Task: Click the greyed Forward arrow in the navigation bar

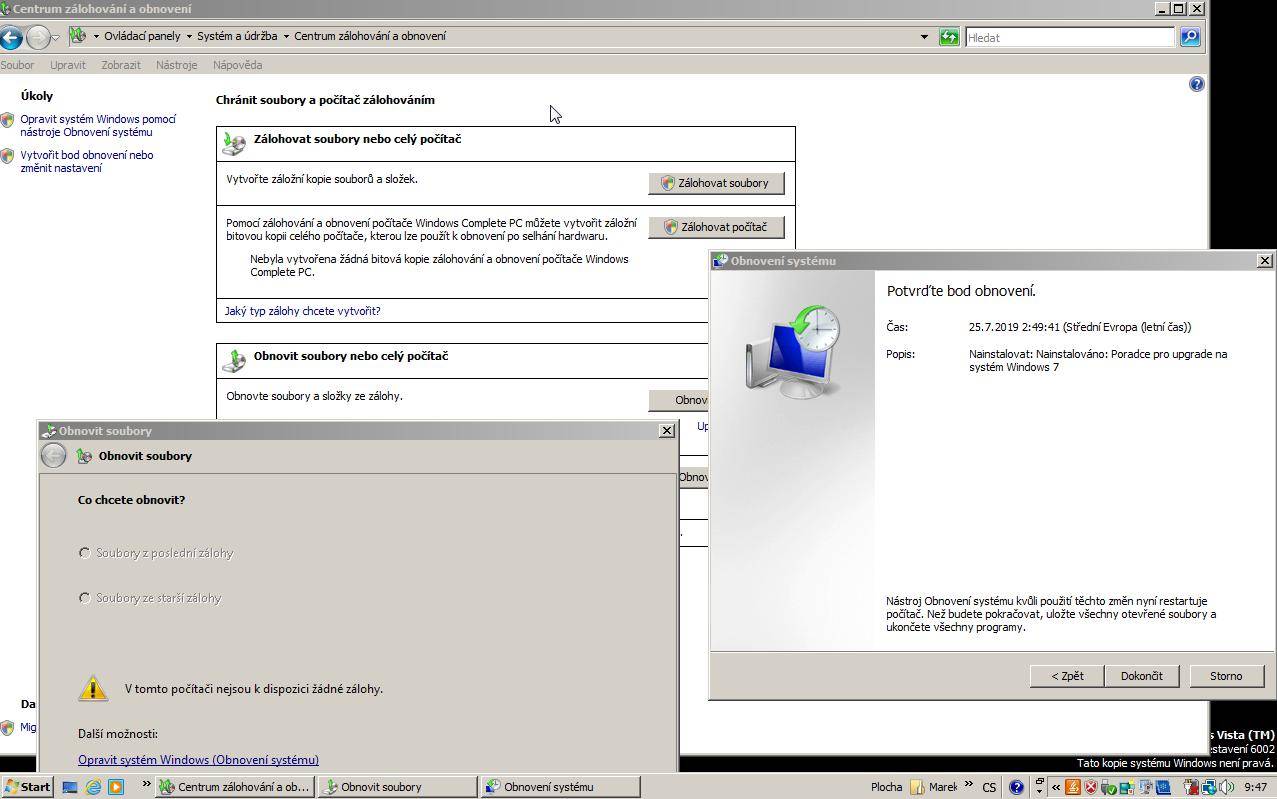Action: pyautogui.click(x=37, y=38)
